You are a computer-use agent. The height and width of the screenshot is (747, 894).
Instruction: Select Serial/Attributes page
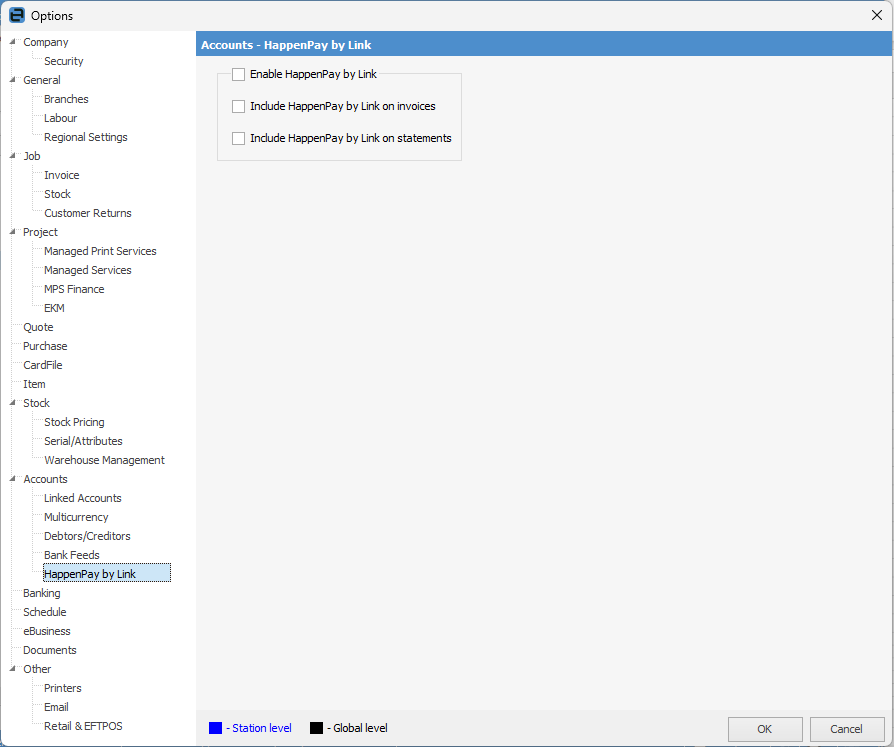(83, 441)
